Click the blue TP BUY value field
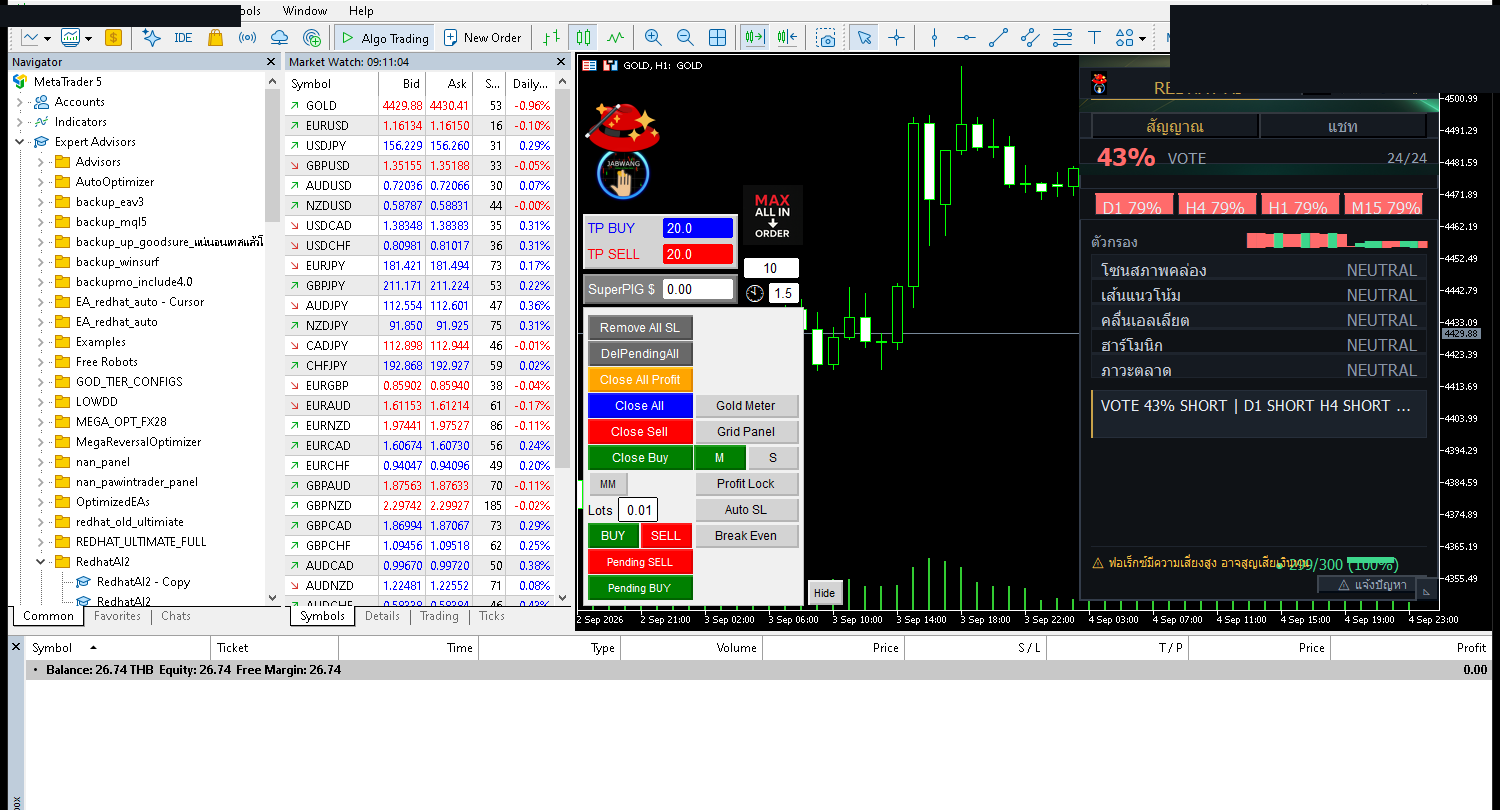This screenshot has width=1500, height=810. point(698,228)
